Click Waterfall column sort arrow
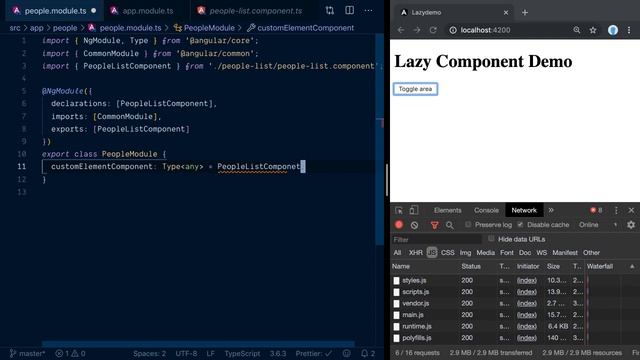Image resolution: width=640 pixels, height=360 pixels. click(x=632, y=267)
